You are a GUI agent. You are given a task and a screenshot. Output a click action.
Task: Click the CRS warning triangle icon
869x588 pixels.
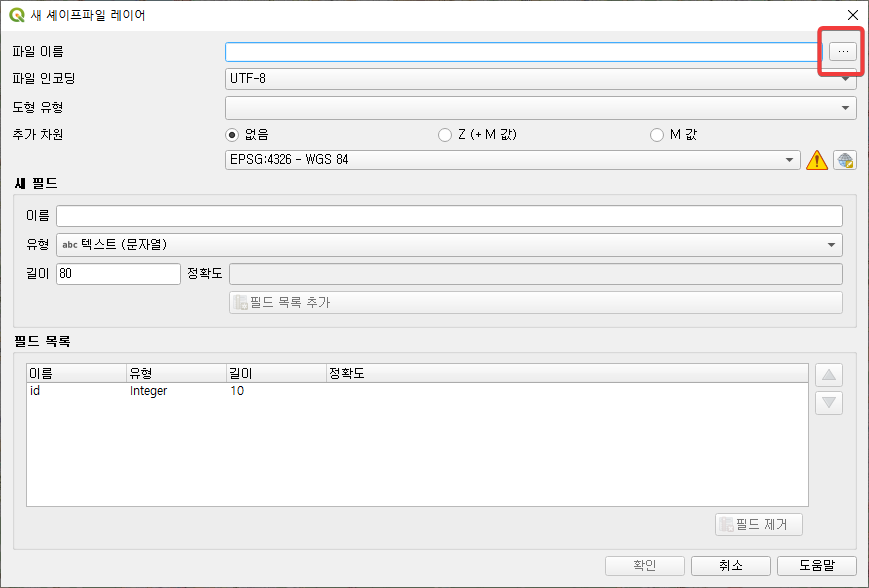click(817, 160)
